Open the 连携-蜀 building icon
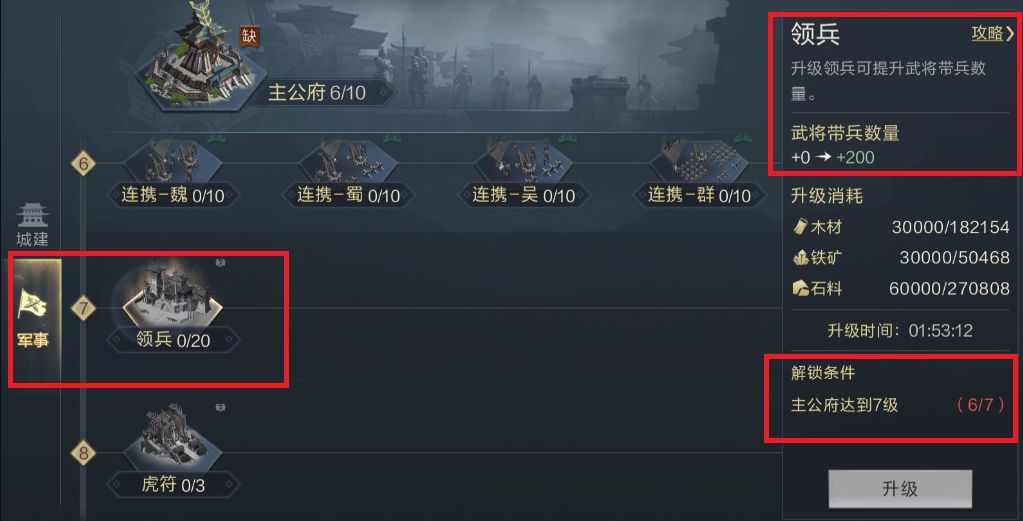Viewport: 1023px width, 521px height. [348, 159]
